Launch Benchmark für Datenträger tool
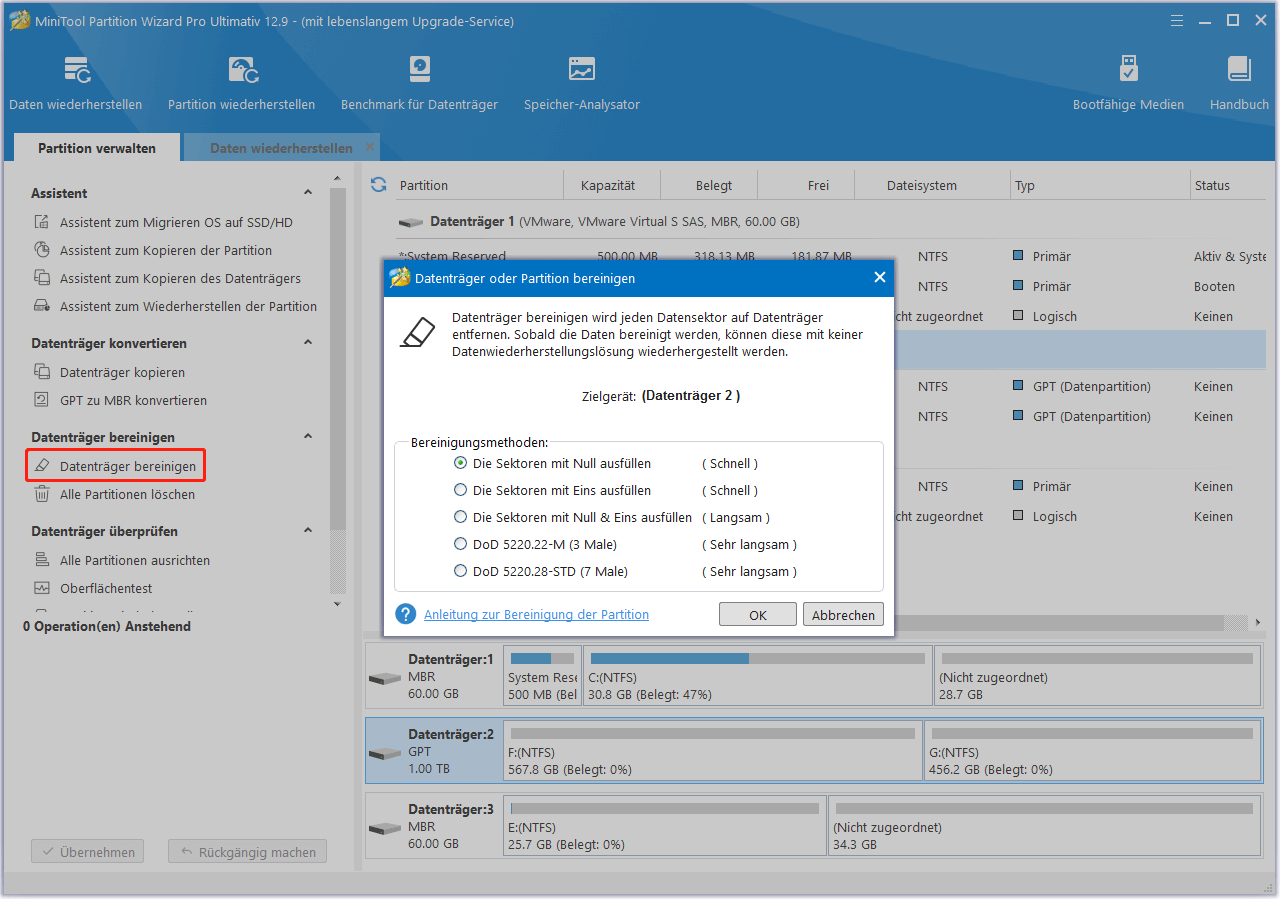Screen dimensions: 1281x900 pos(419,70)
